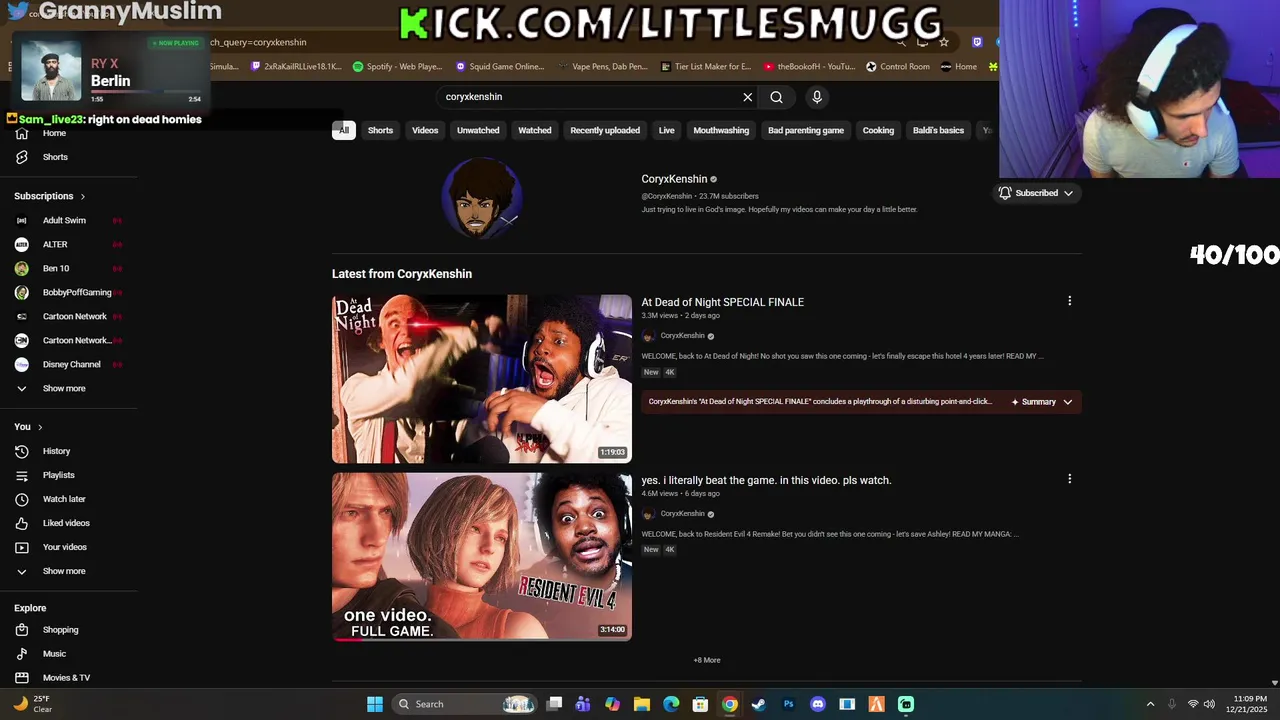Image resolution: width=1280 pixels, height=720 pixels.
Task: Open Liked videos in sidebar
Action: [66, 523]
